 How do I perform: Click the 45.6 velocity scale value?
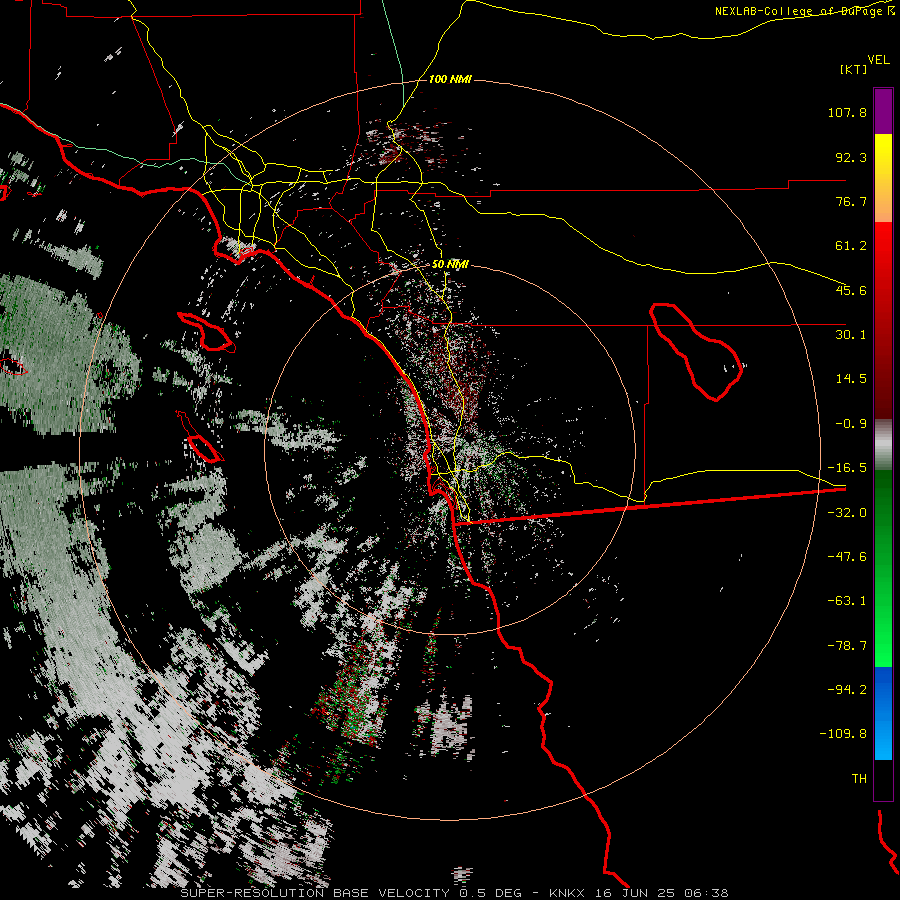click(851, 290)
